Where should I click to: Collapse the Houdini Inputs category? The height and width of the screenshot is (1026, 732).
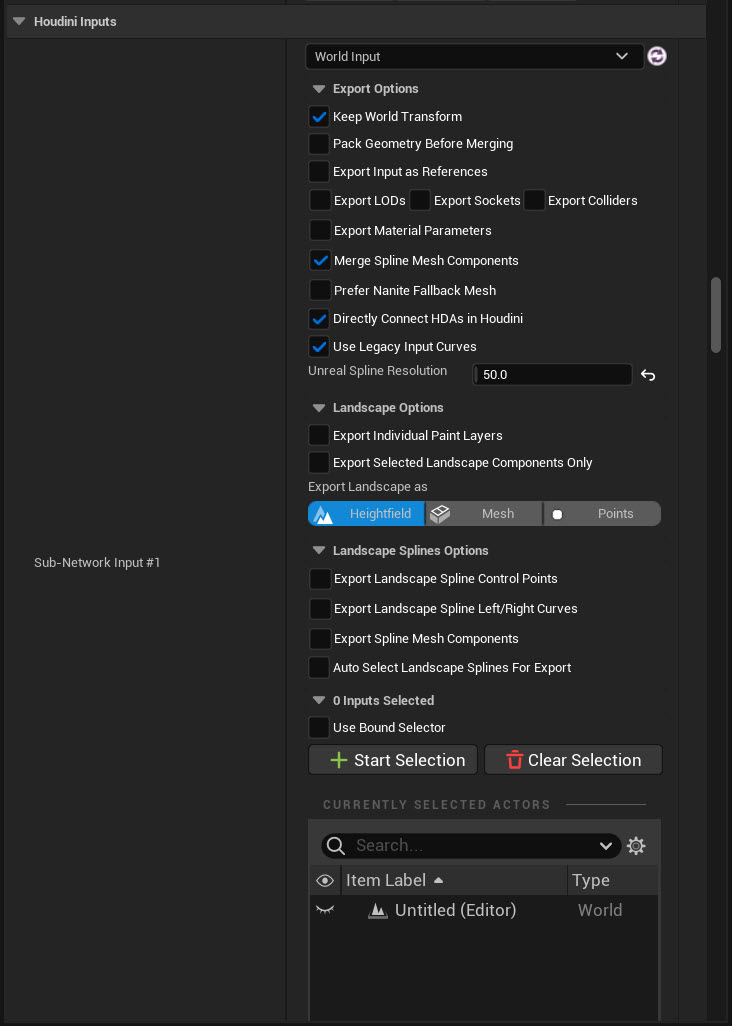point(19,22)
